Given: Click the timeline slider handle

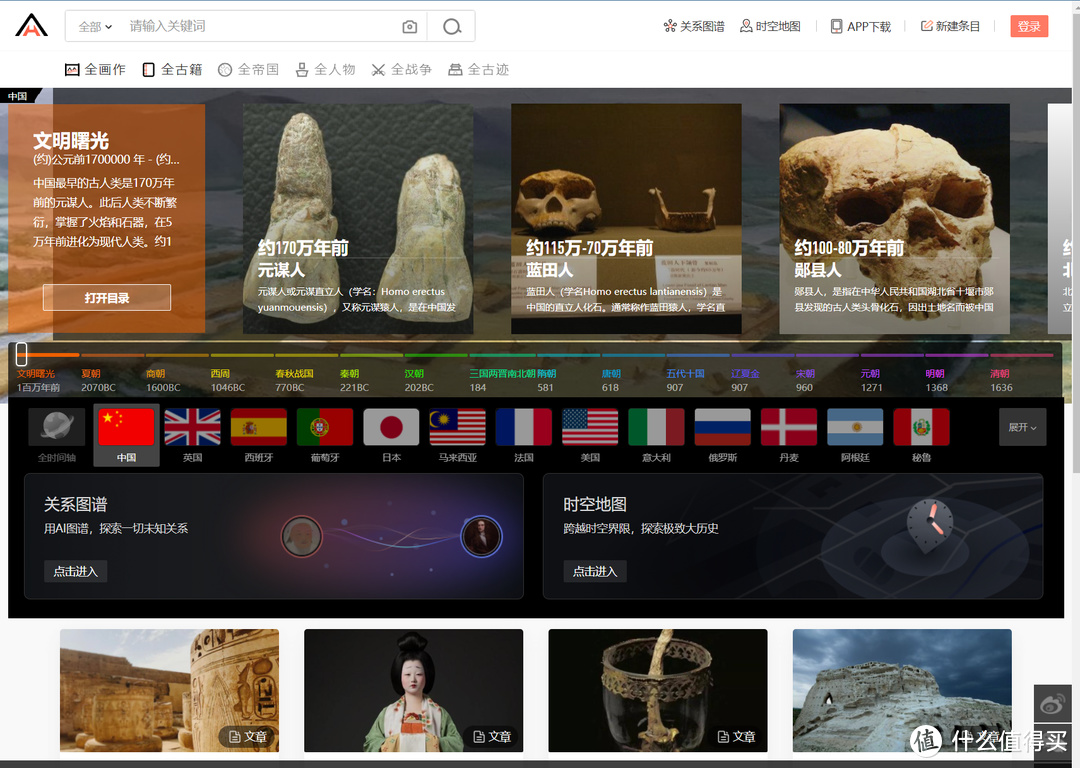Looking at the screenshot, I should [x=21, y=354].
